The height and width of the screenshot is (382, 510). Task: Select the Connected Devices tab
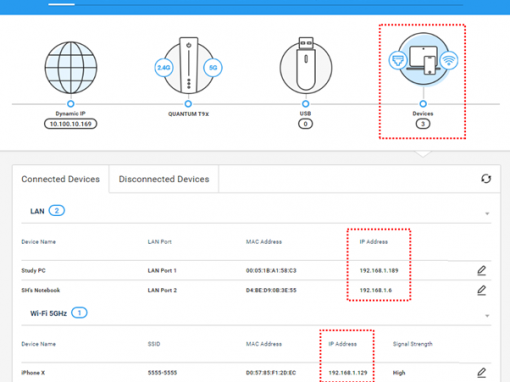[61, 179]
